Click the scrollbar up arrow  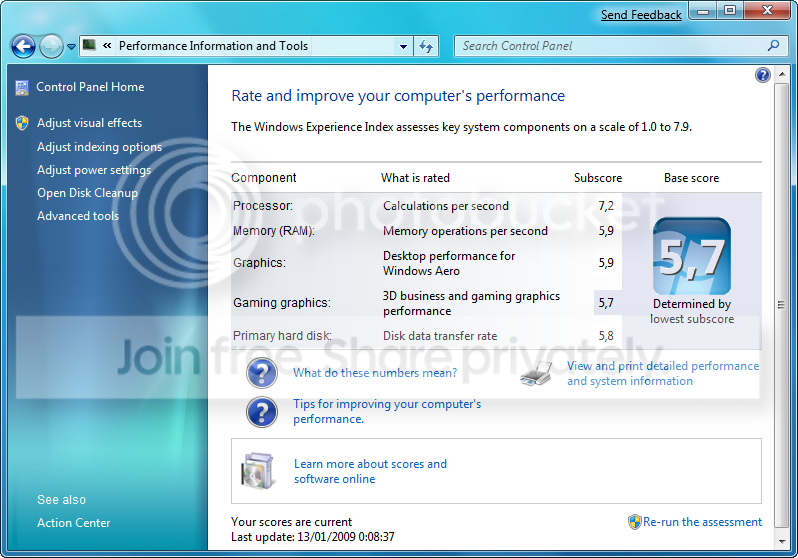pyautogui.click(x=782, y=74)
